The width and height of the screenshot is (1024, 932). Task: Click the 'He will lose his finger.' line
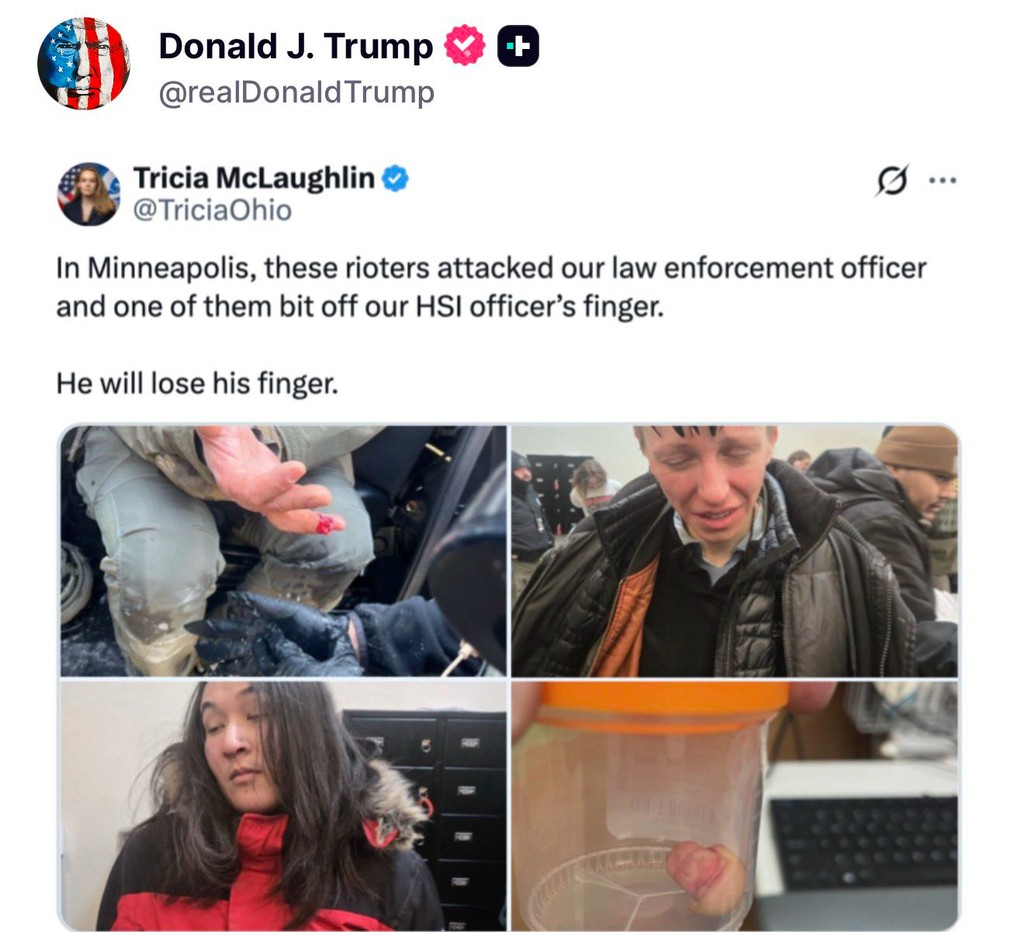click(197, 383)
